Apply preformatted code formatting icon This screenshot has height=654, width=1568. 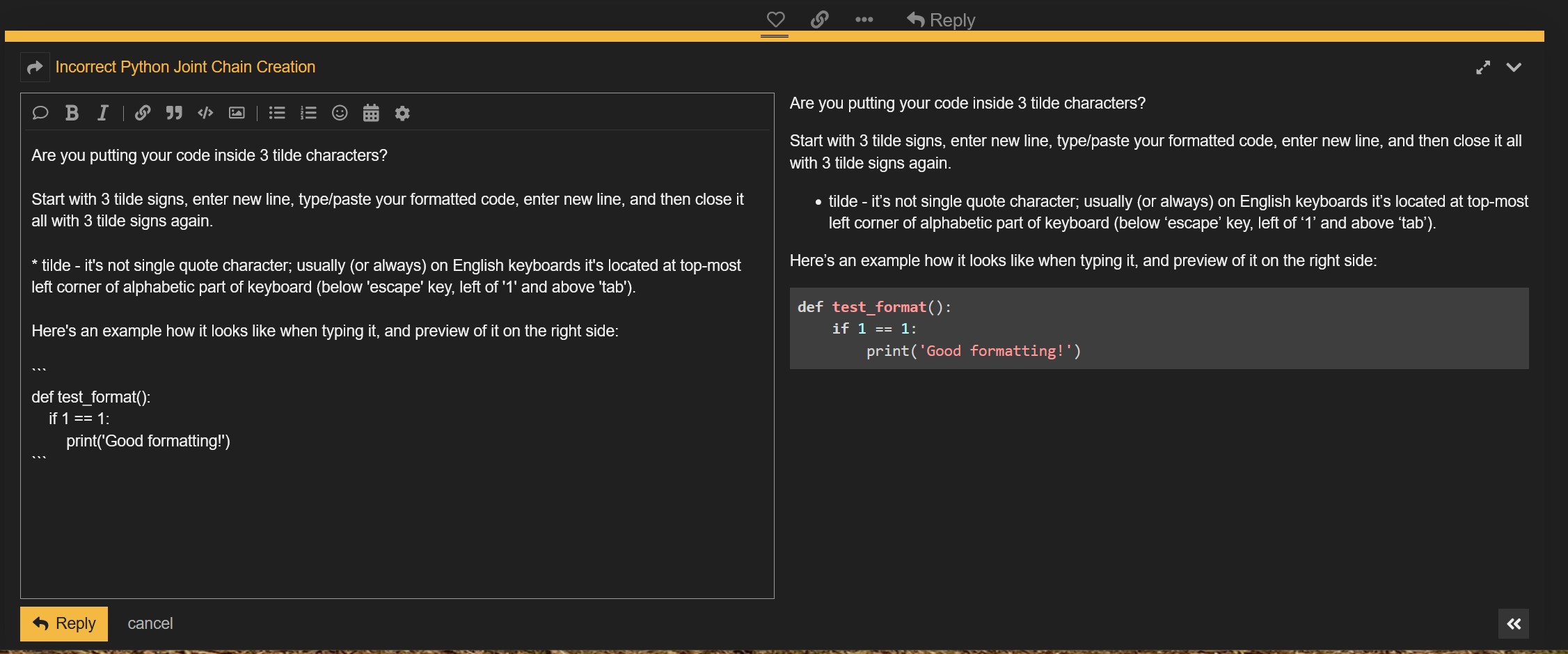pyautogui.click(x=205, y=113)
